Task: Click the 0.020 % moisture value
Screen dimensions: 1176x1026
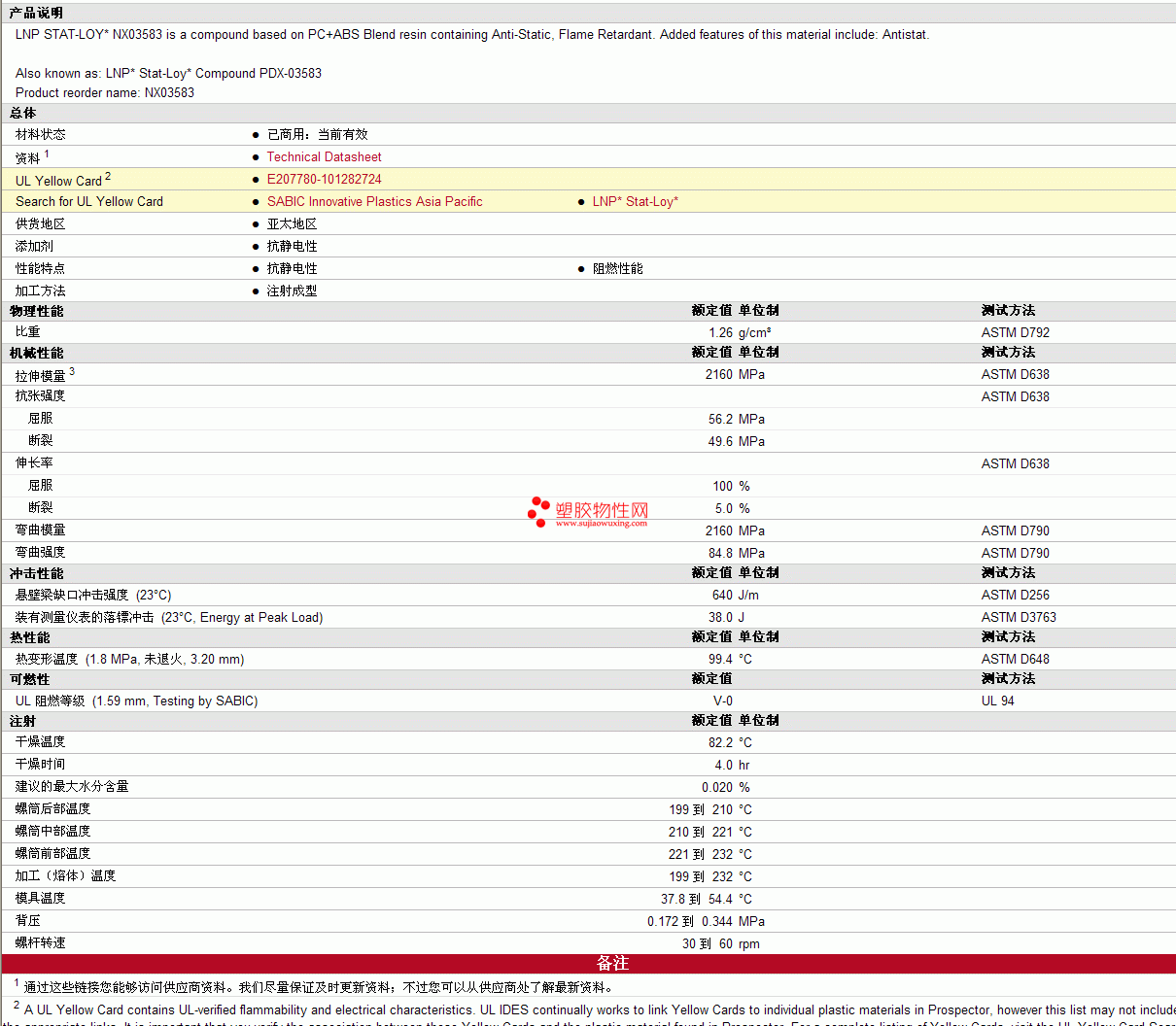Action: pyautogui.click(x=725, y=787)
